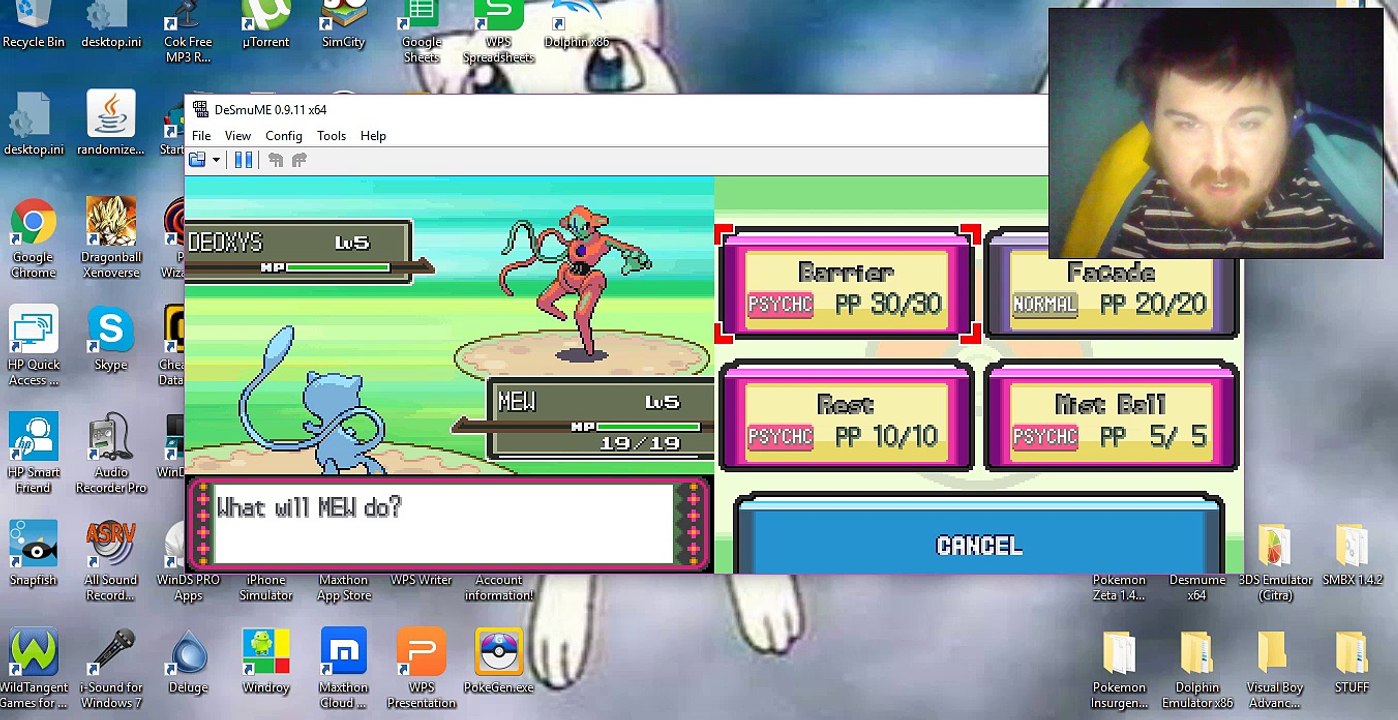Select the 'Account information!' desktop label
Screen dimensions: 1398x720
click(498, 587)
